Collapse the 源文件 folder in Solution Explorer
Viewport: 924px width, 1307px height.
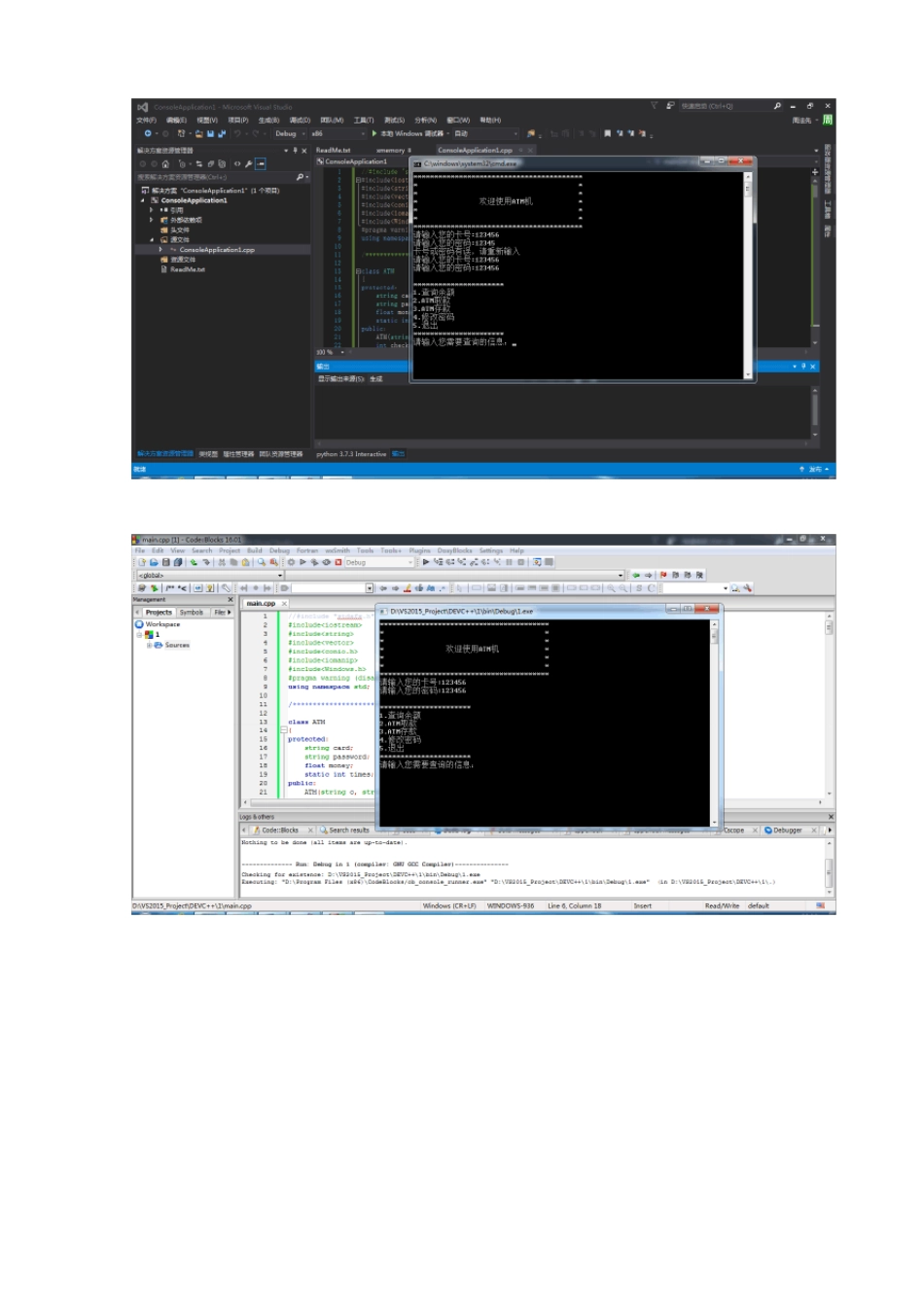(151, 240)
